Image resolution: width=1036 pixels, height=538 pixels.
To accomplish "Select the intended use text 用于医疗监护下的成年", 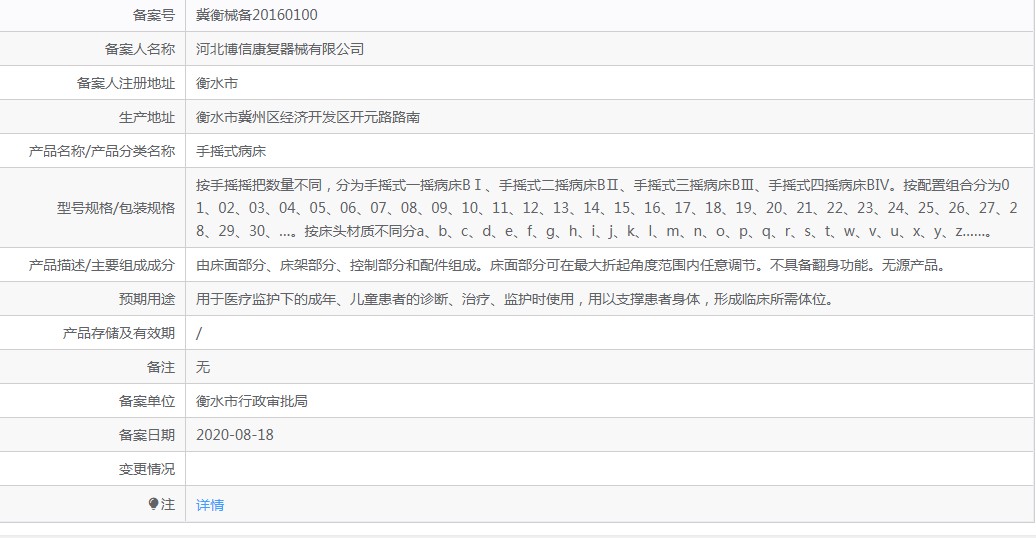I will [516, 299].
